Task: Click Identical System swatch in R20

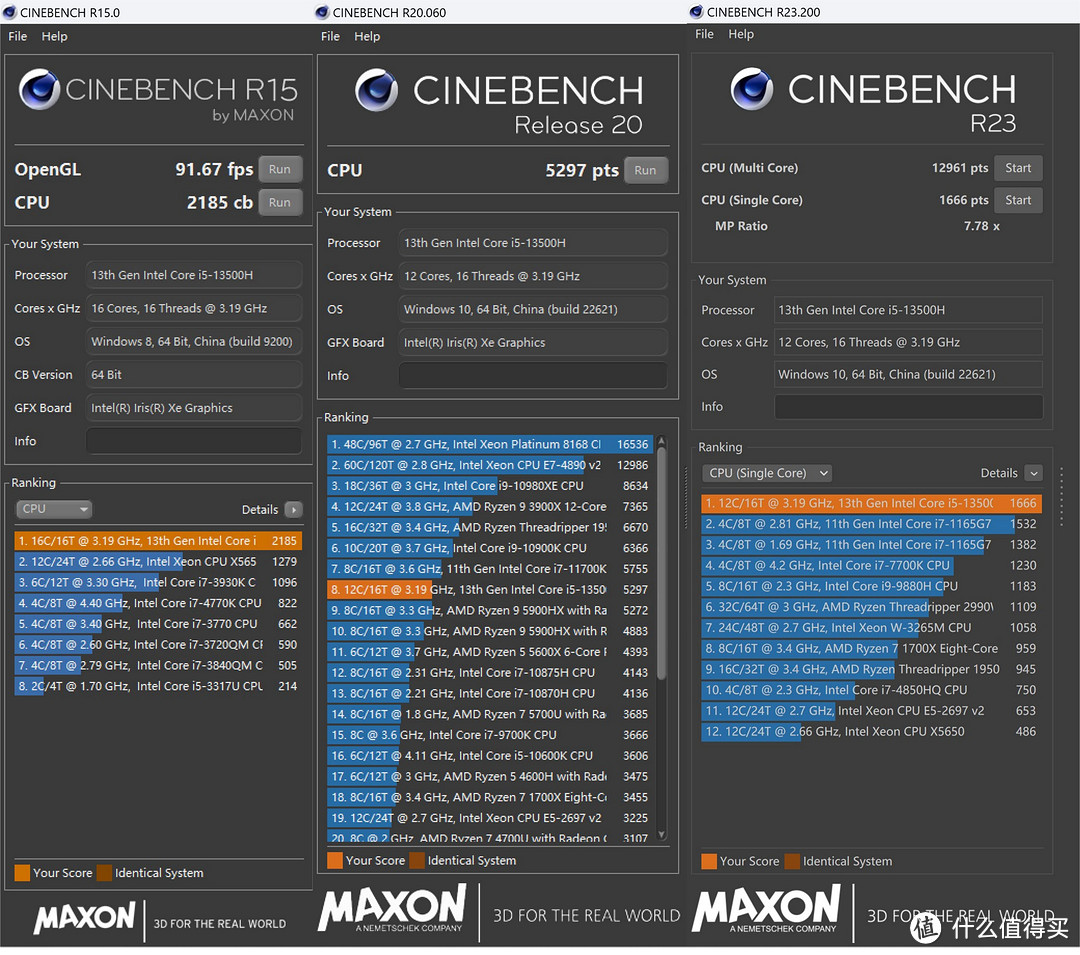Action: click(416, 861)
